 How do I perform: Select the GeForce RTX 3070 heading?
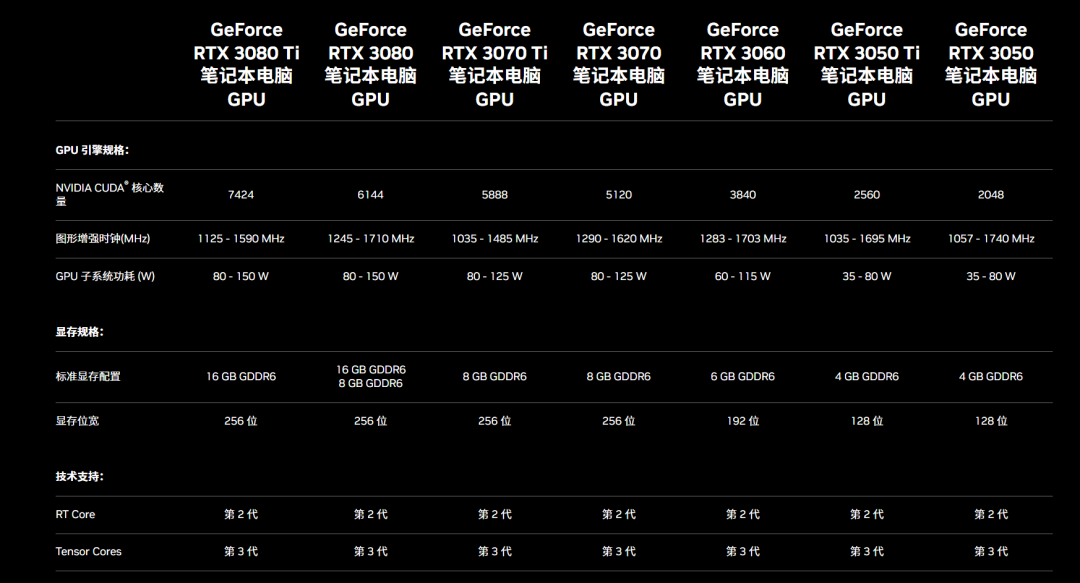point(619,65)
